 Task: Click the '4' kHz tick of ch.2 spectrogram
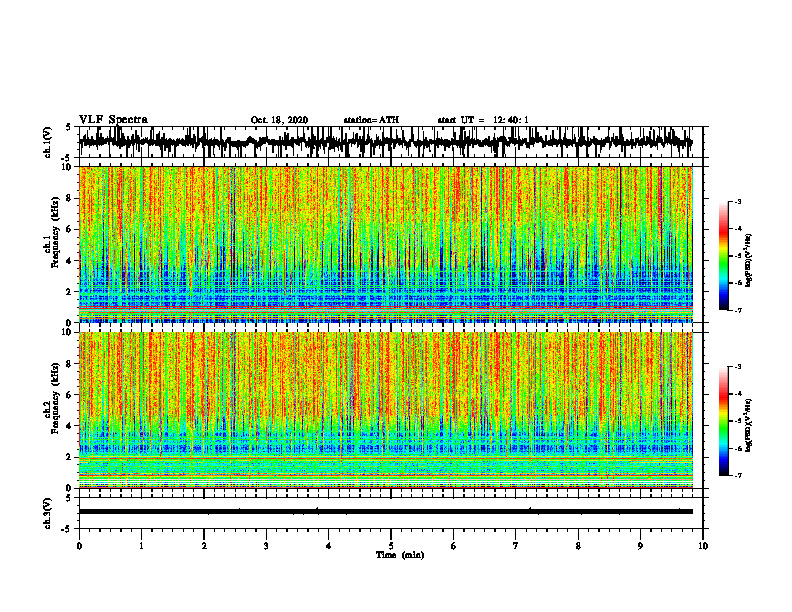(x=70, y=426)
